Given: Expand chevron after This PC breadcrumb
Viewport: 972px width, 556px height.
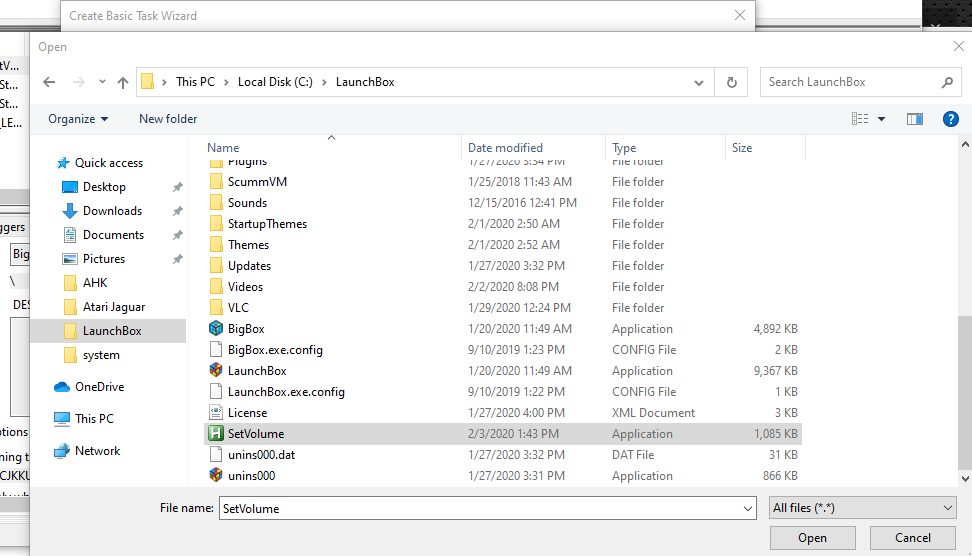Looking at the screenshot, I should (x=226, y=82).
